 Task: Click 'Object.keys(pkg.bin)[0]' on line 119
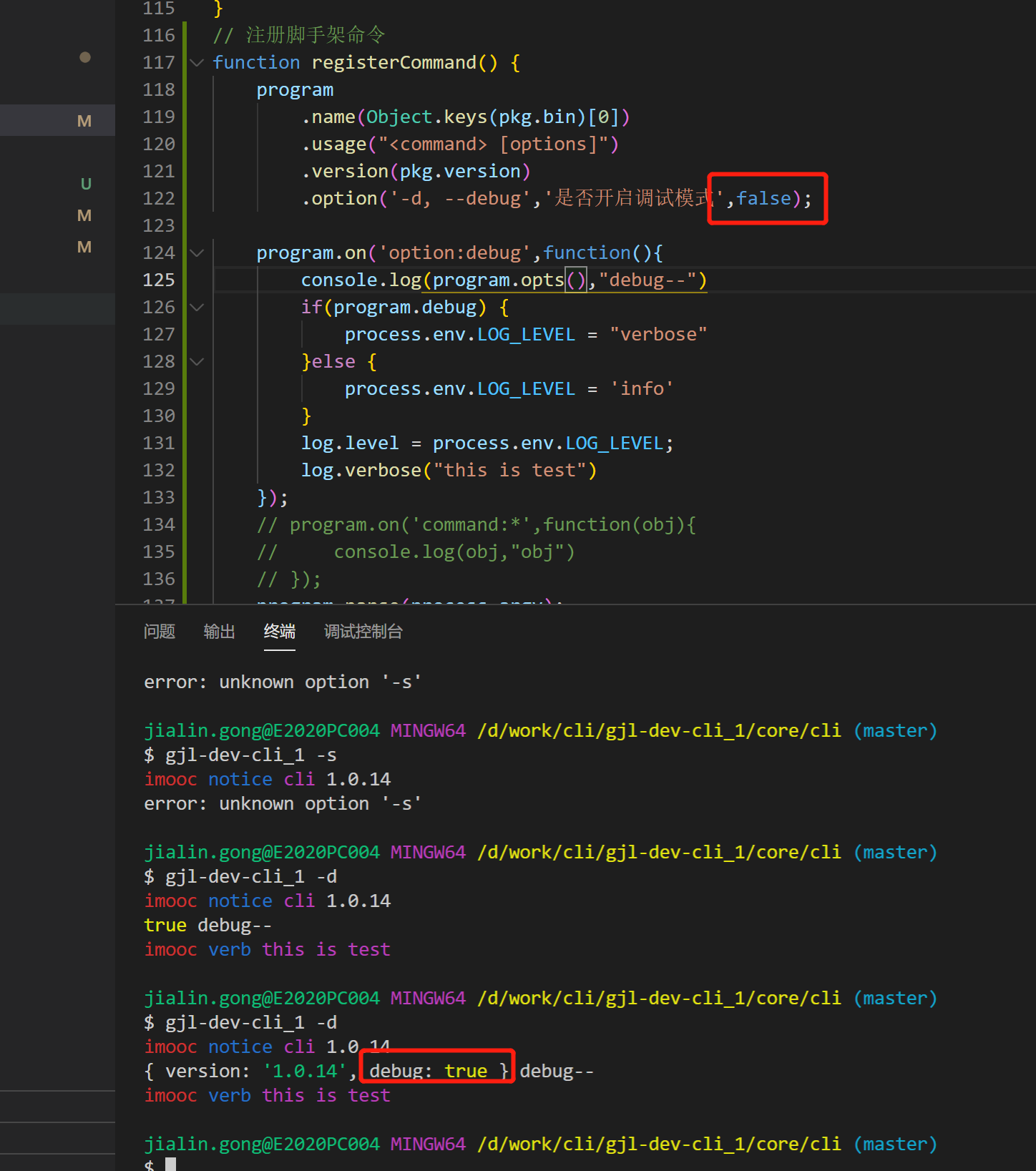492,117
